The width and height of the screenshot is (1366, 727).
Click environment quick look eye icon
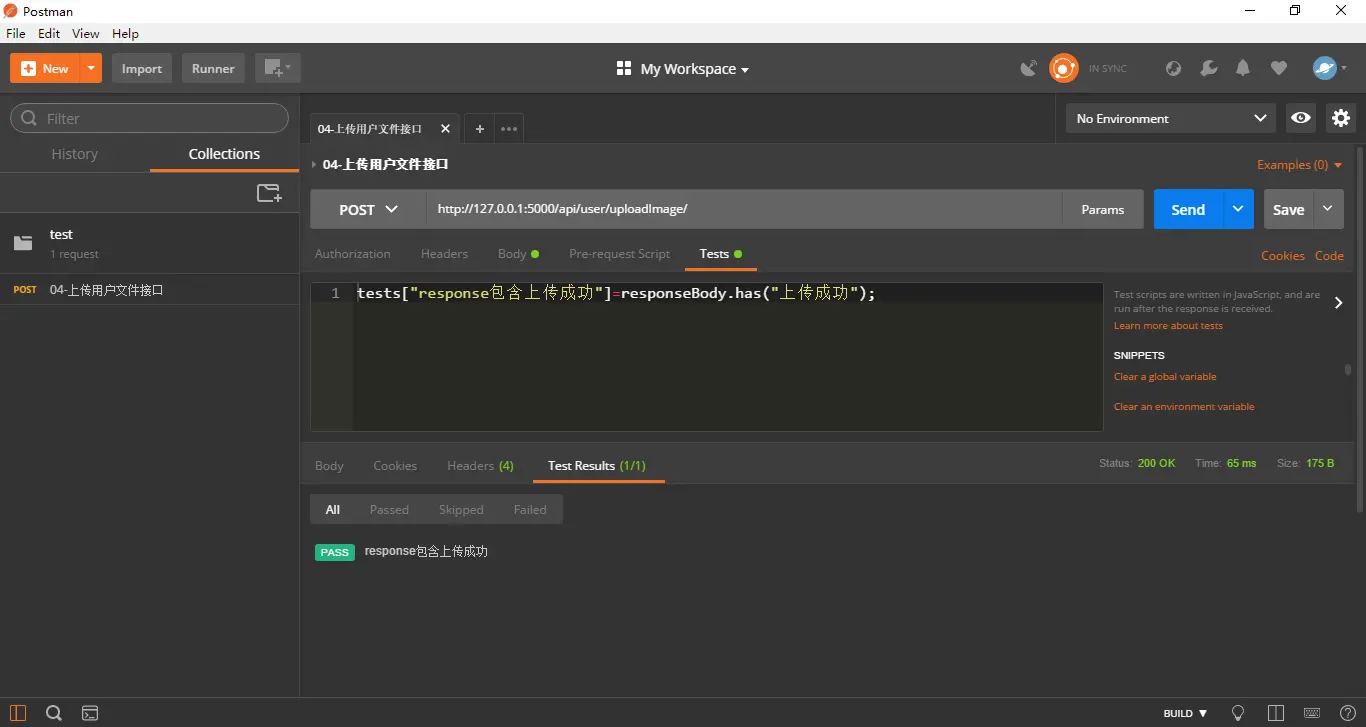(x=1301, y=118)
